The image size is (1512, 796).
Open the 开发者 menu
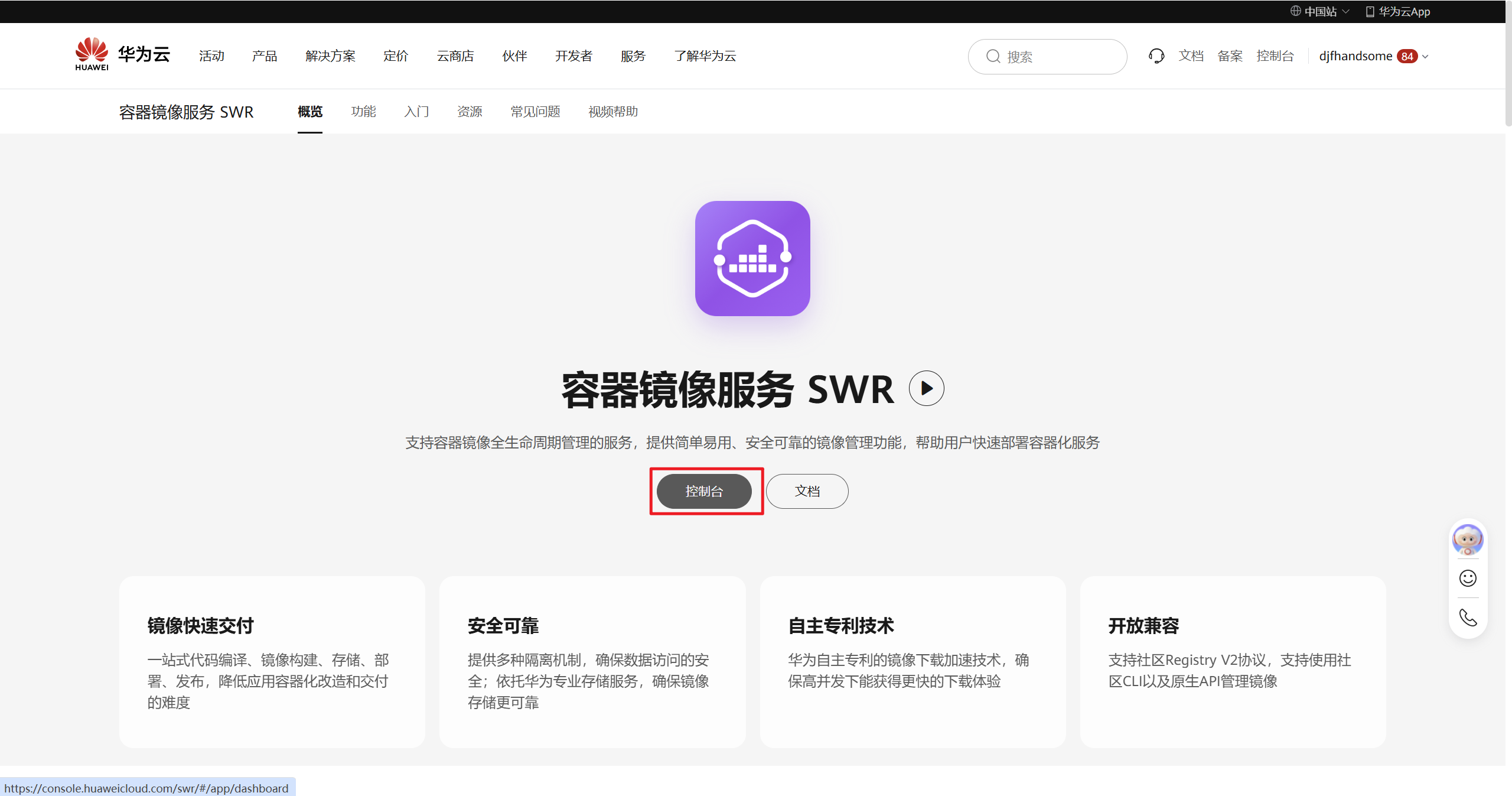coord(573,56)
